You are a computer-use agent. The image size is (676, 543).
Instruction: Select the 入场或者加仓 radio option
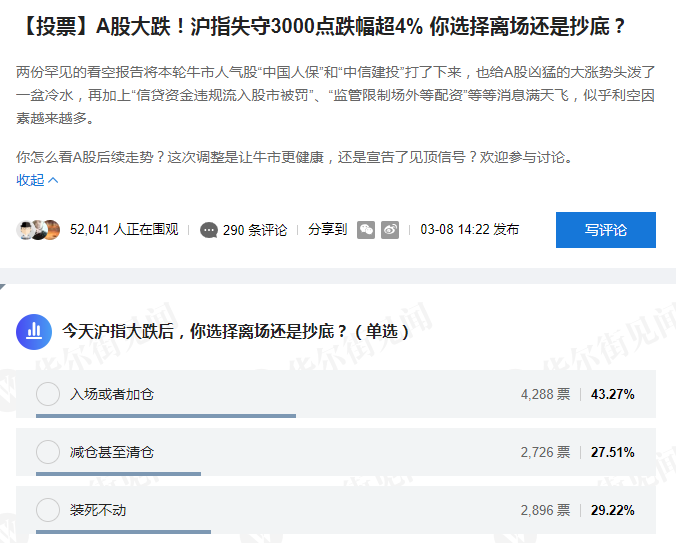48,394
